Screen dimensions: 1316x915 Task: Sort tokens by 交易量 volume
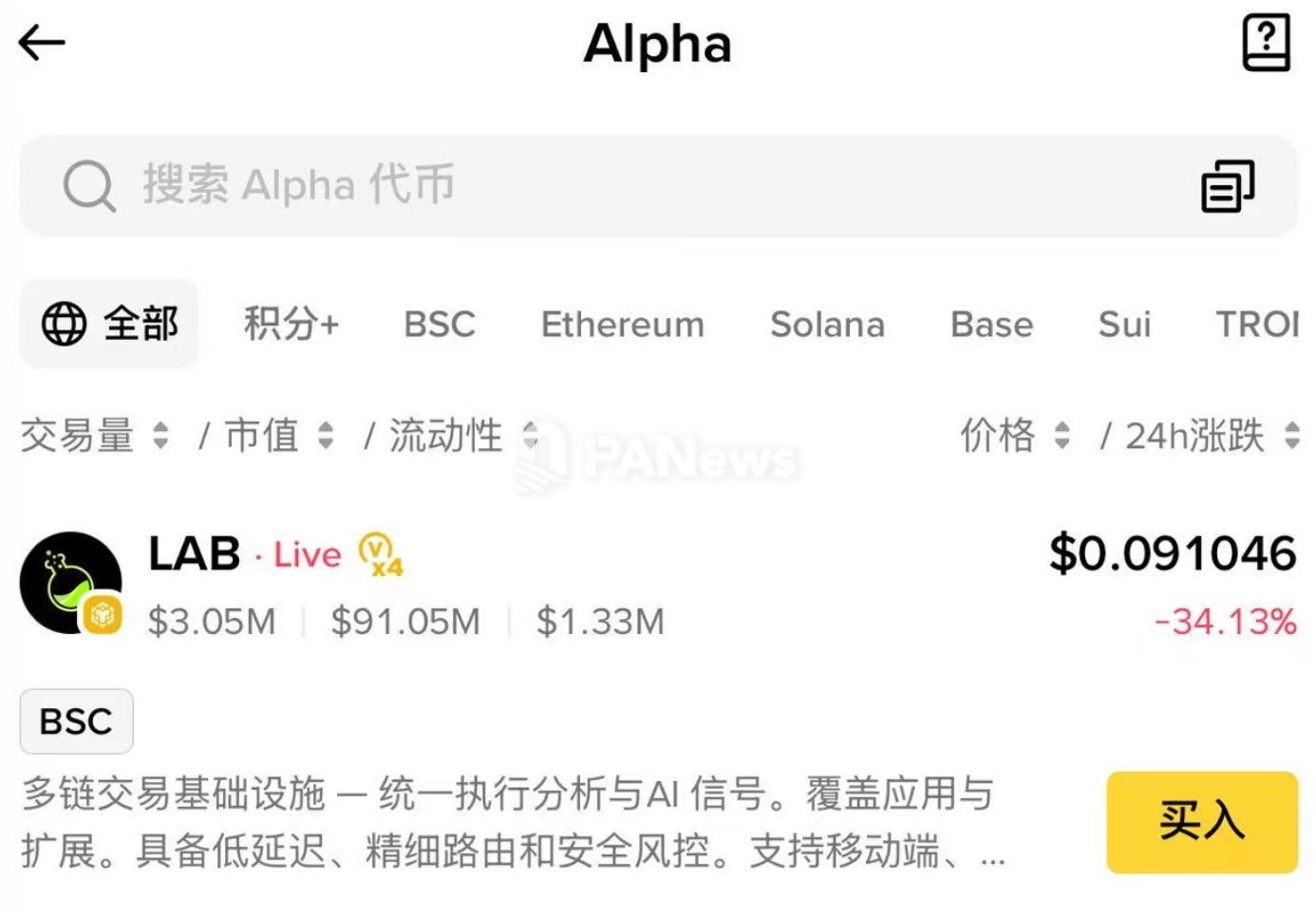click(94, 436)
